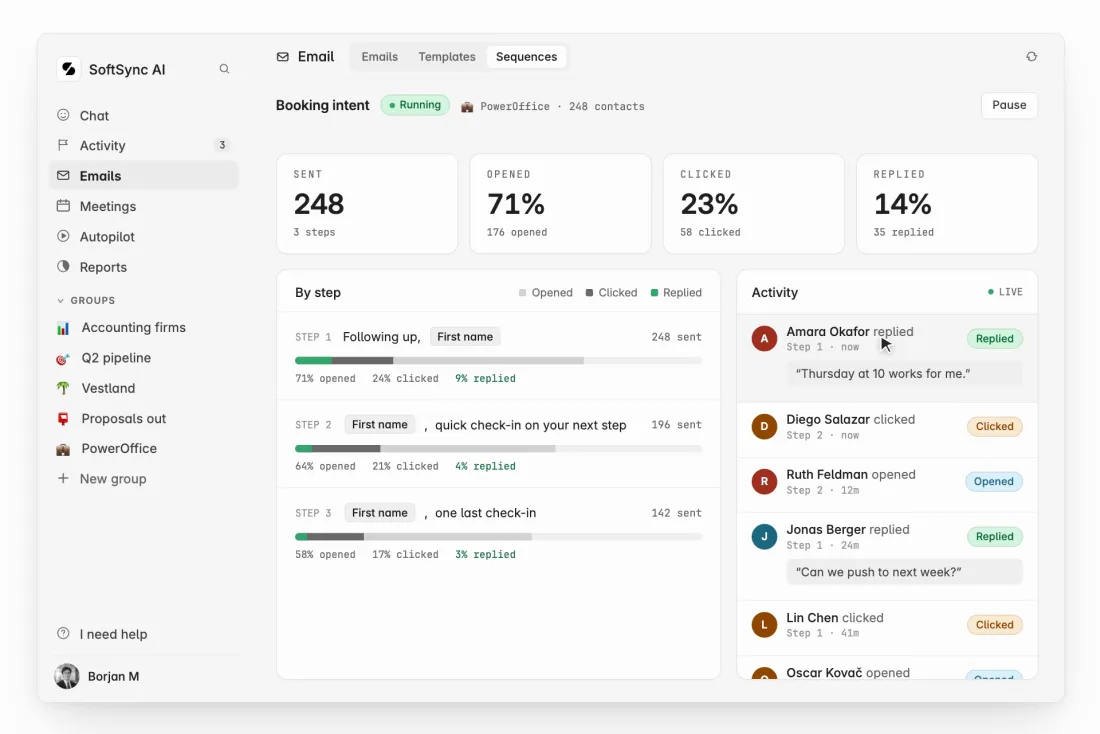Viewport: 1100px width, 734px height.
Task: Click the Activity flag icon
Action: click(63, 145)
